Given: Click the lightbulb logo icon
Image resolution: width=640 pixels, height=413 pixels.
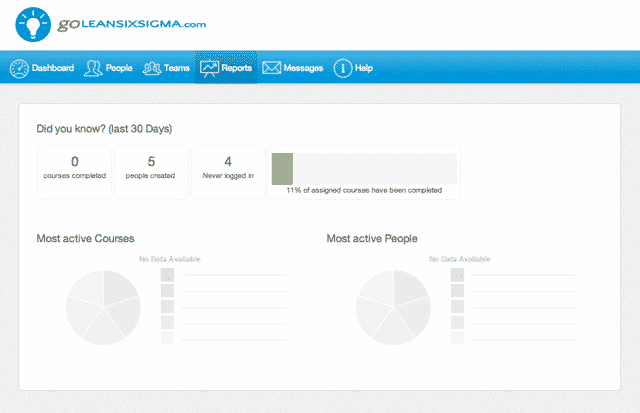Looking at the screenshot, I should click(33, 24).
